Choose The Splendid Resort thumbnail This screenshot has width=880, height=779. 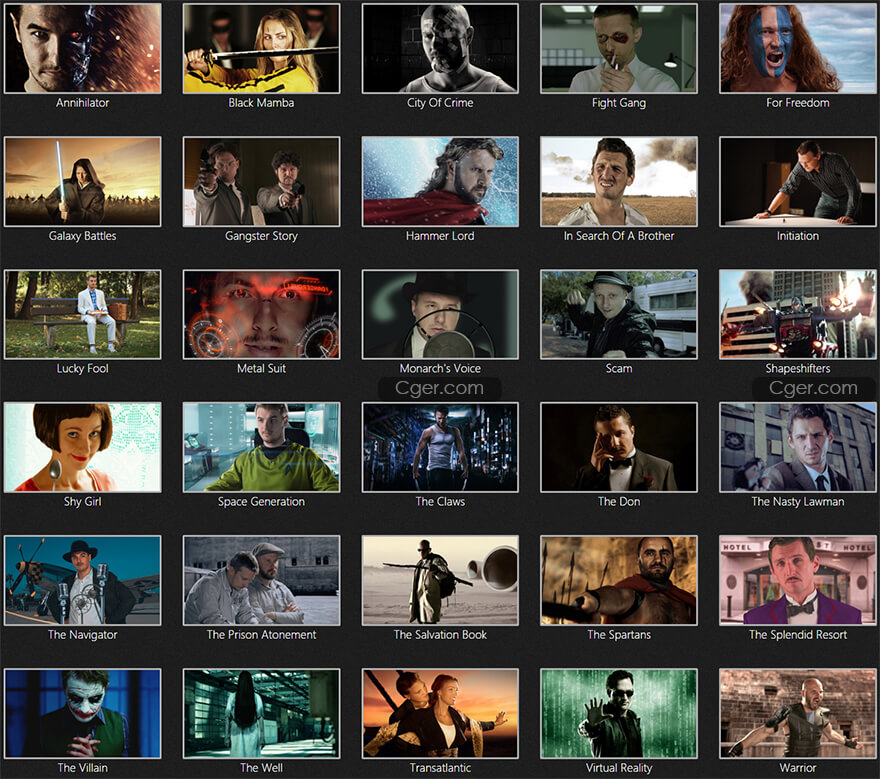tap(798, 580)
